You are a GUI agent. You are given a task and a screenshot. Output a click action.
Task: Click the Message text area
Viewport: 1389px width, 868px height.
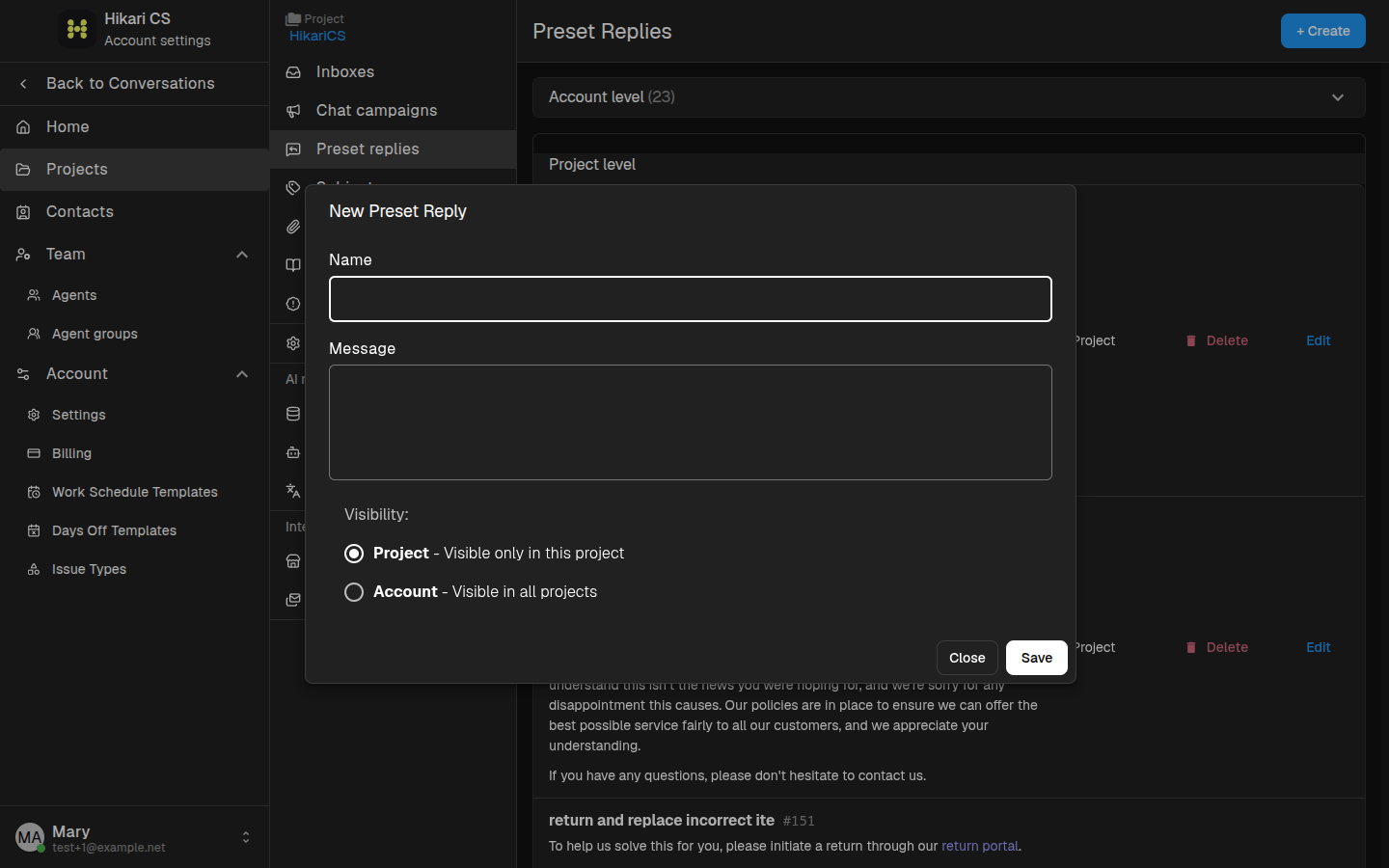click(x=691, y=422)
